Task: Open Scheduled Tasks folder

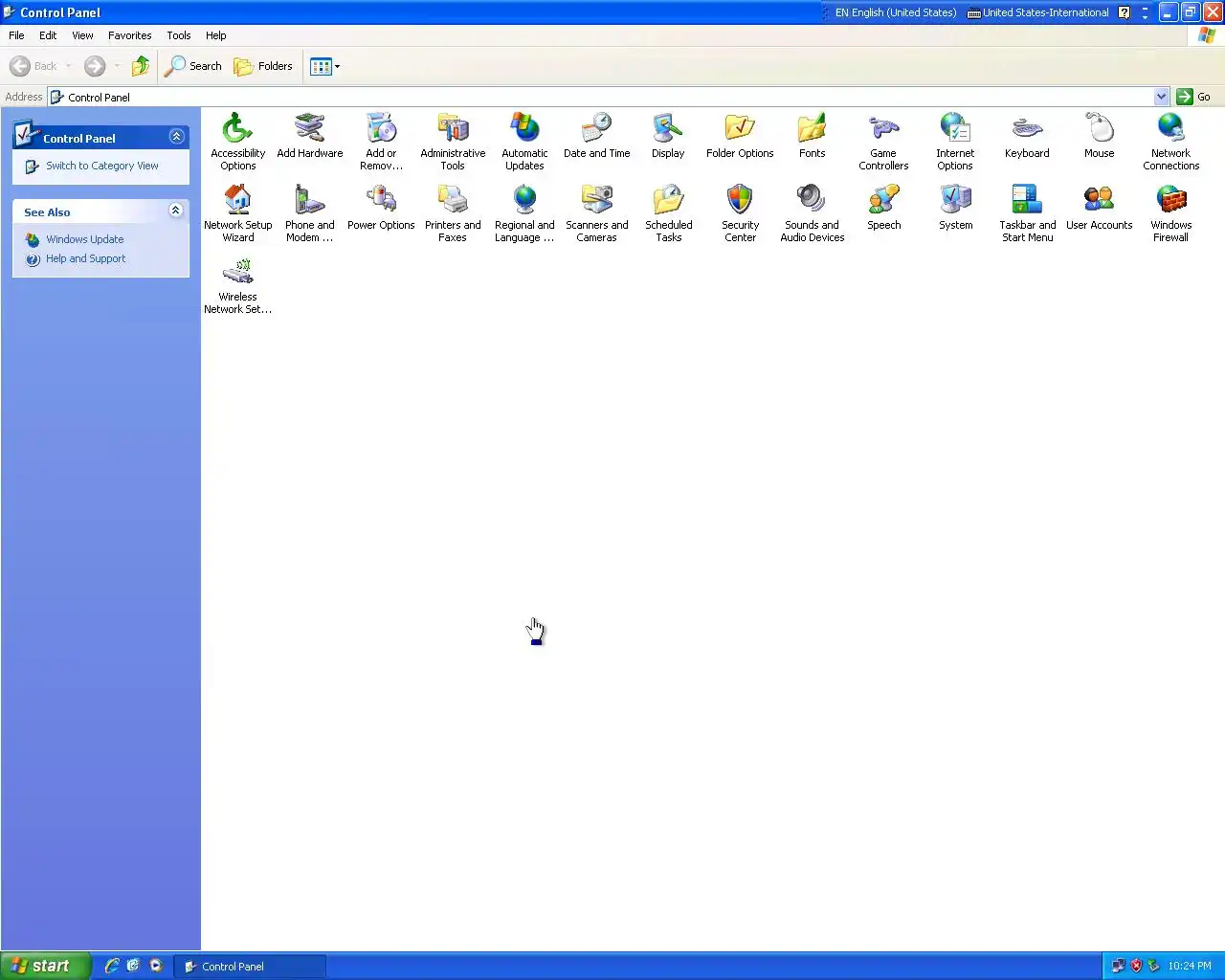Action: [x=668, y=212]
